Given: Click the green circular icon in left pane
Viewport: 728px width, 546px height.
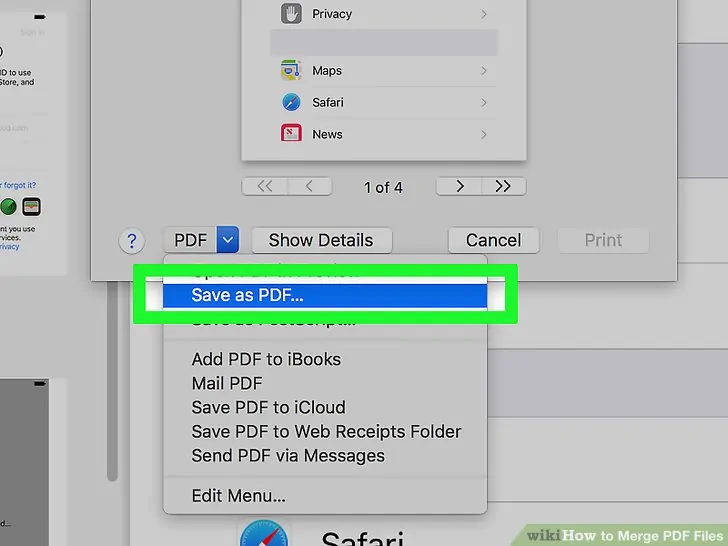Looking at the screenshot, I should (8, 207).
